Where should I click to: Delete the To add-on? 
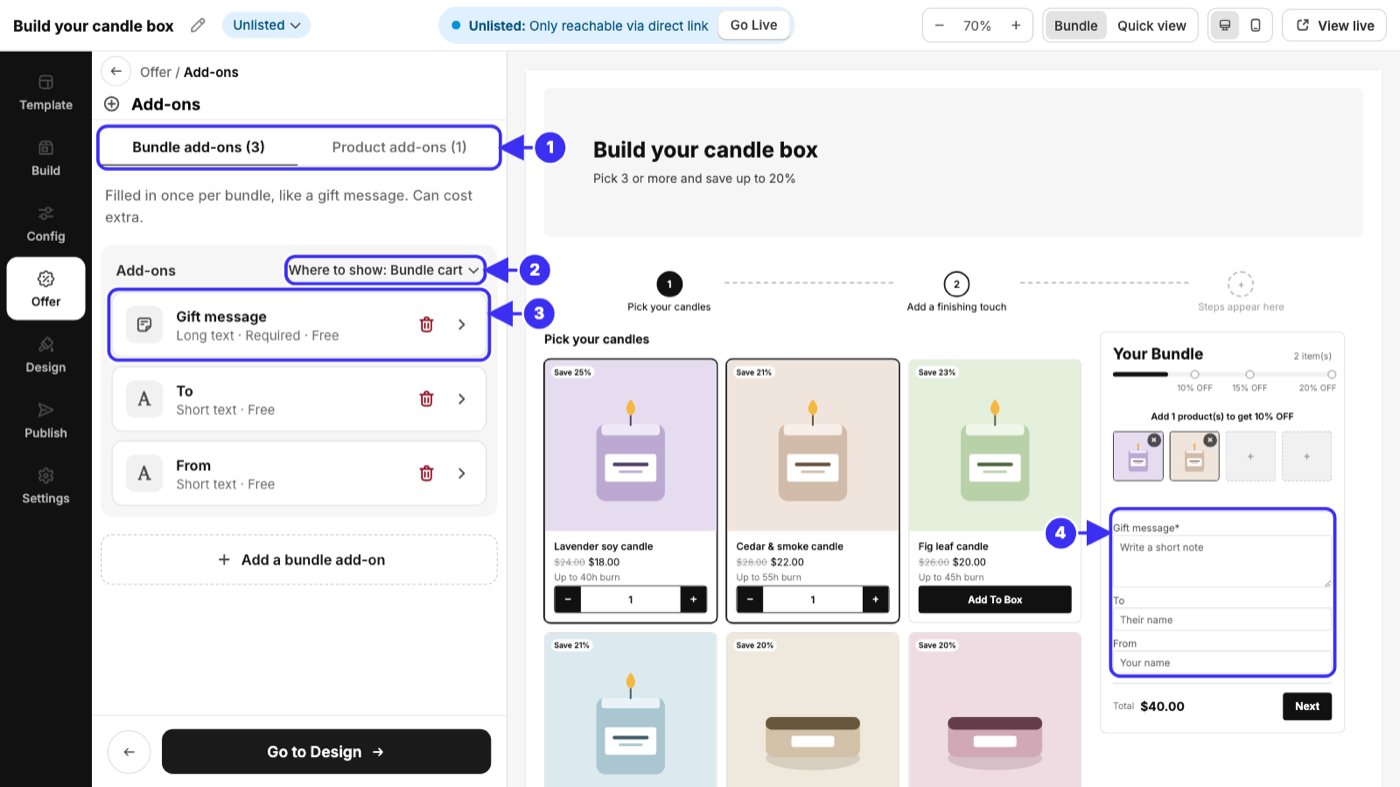[426, 399]
